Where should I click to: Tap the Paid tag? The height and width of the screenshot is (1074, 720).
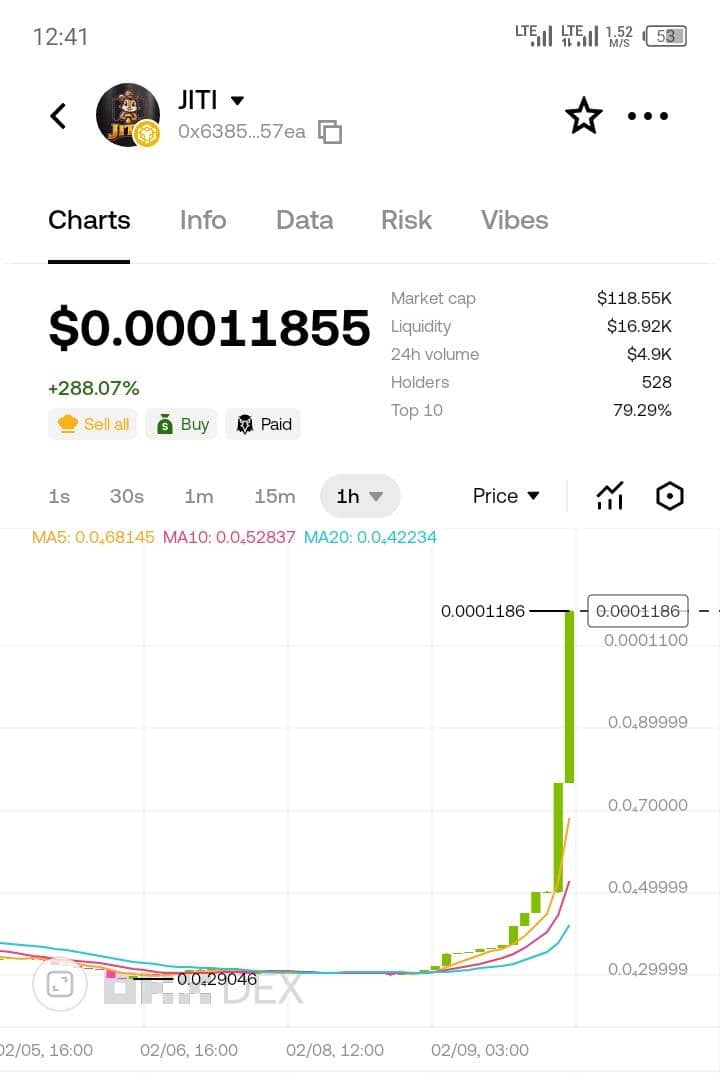263,424
